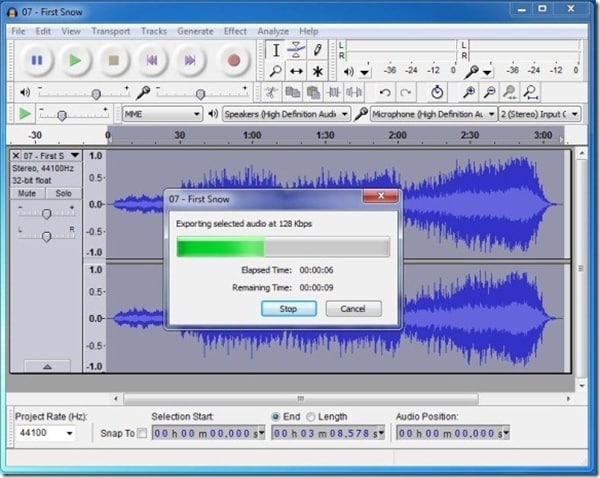Screen dimensions: 600x478
Task: Click Cancel in the export dialog
Action: click(353, 308)
